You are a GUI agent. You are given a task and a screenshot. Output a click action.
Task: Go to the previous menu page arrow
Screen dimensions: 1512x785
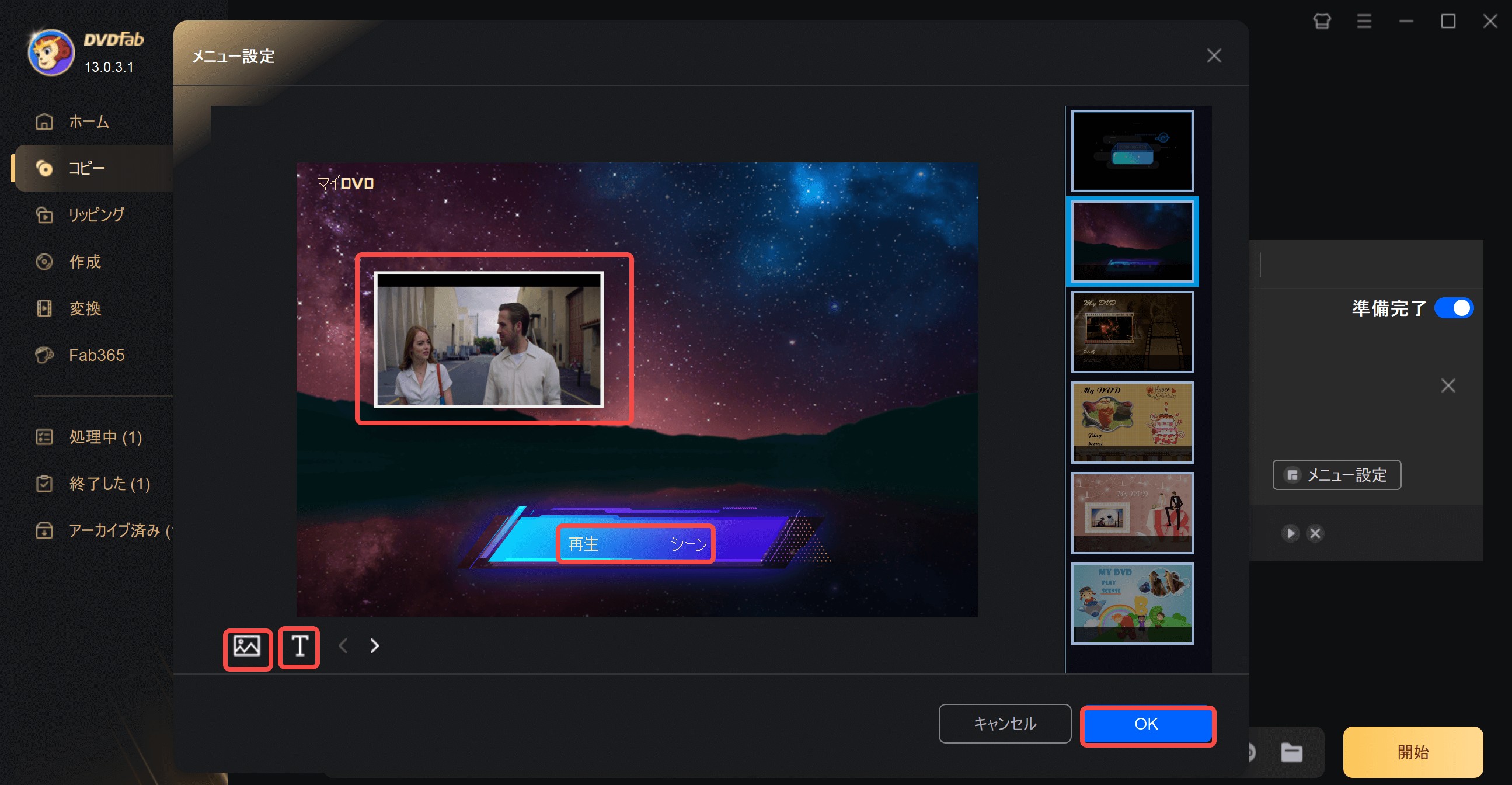point(343,646)
